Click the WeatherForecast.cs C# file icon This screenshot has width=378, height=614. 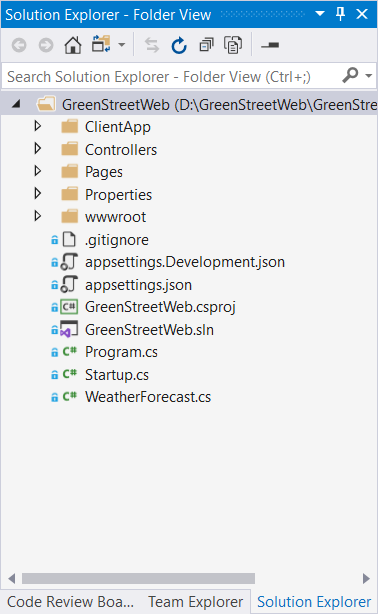tap(70, 396)
